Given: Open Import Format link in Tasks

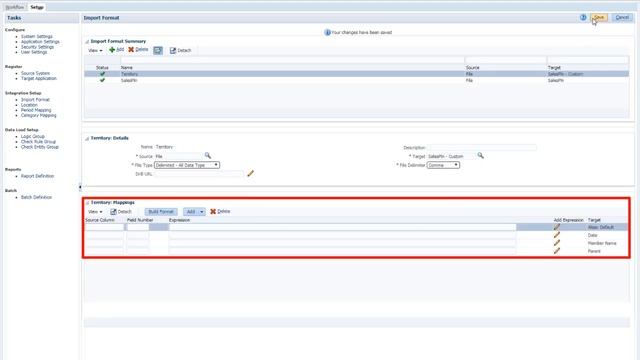Looking at the screenshot, I should coord(35,100).
